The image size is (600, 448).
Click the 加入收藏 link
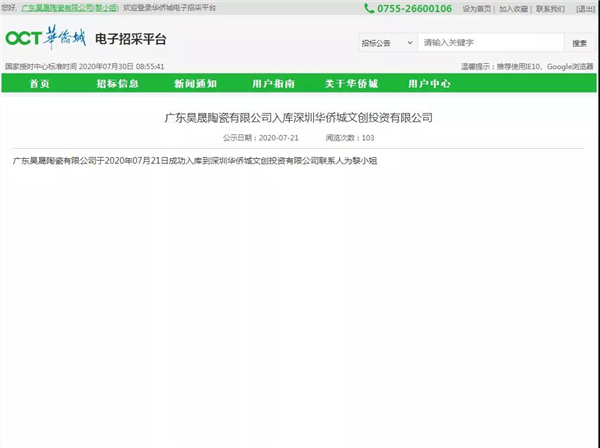513,8
